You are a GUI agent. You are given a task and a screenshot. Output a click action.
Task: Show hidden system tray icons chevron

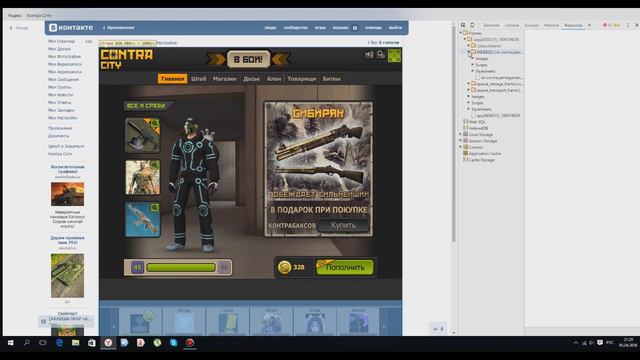click(x=576, y=343)
